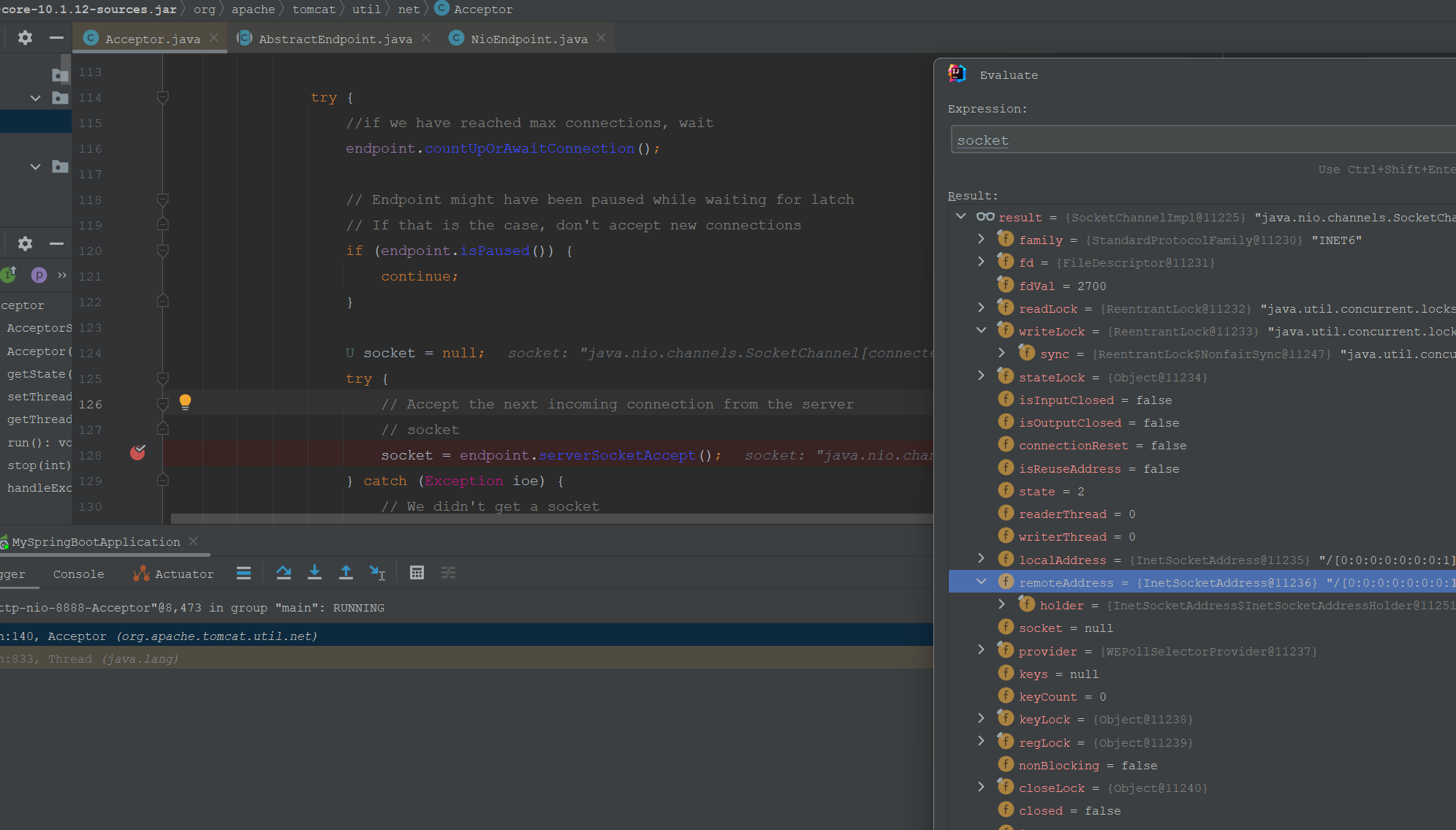
Task: Collapse the remoteAddress node
Action: (x=982, y=582)
